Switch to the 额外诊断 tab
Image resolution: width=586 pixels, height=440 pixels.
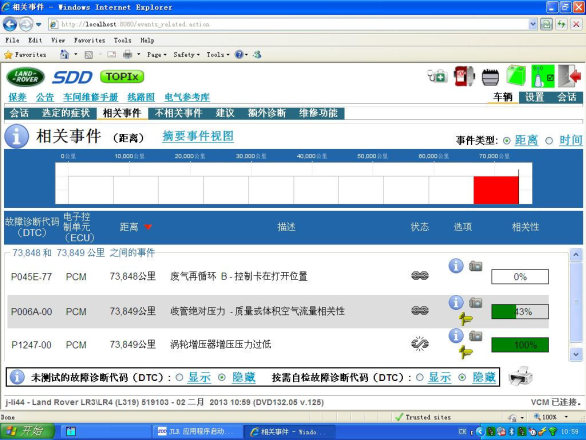coord(267,113)
